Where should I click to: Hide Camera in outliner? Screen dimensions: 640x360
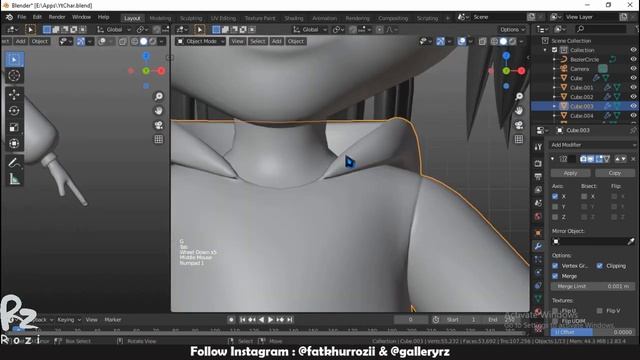pyautogui.click(x=633, y=69)
